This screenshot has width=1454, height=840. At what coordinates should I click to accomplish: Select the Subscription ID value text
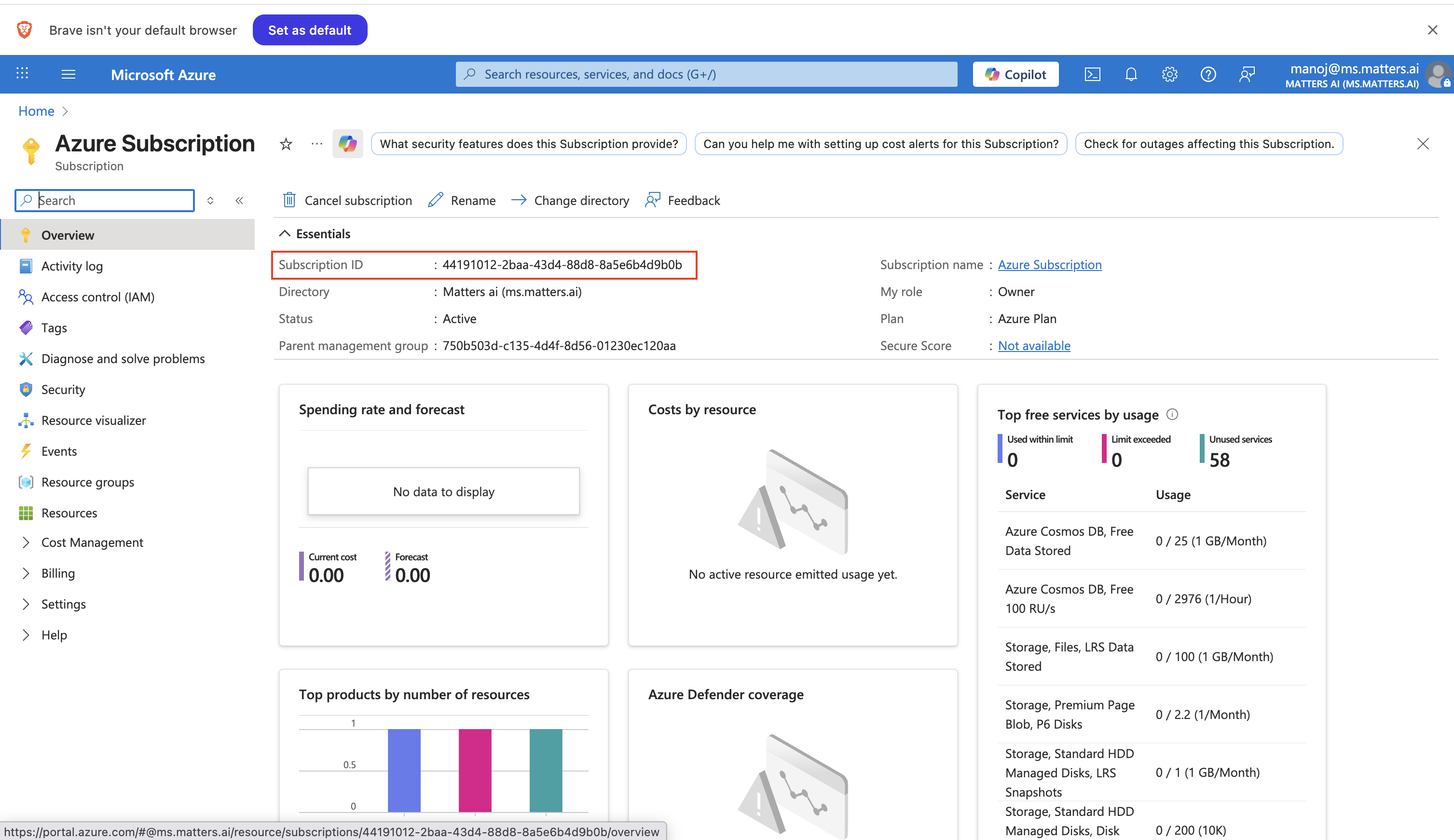click(x=562, y=264)
